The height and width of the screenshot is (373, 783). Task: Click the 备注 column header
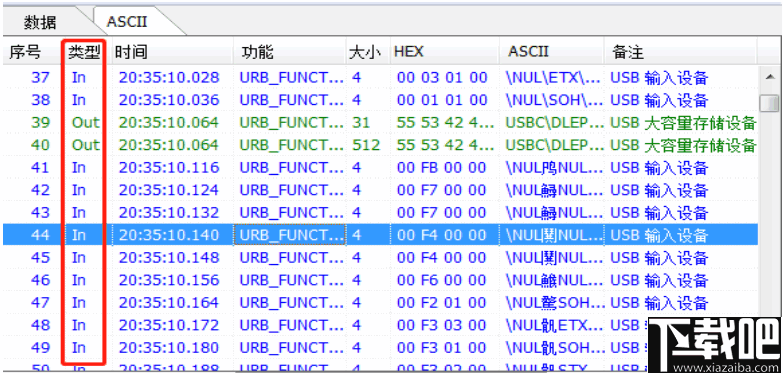point(681,52)
